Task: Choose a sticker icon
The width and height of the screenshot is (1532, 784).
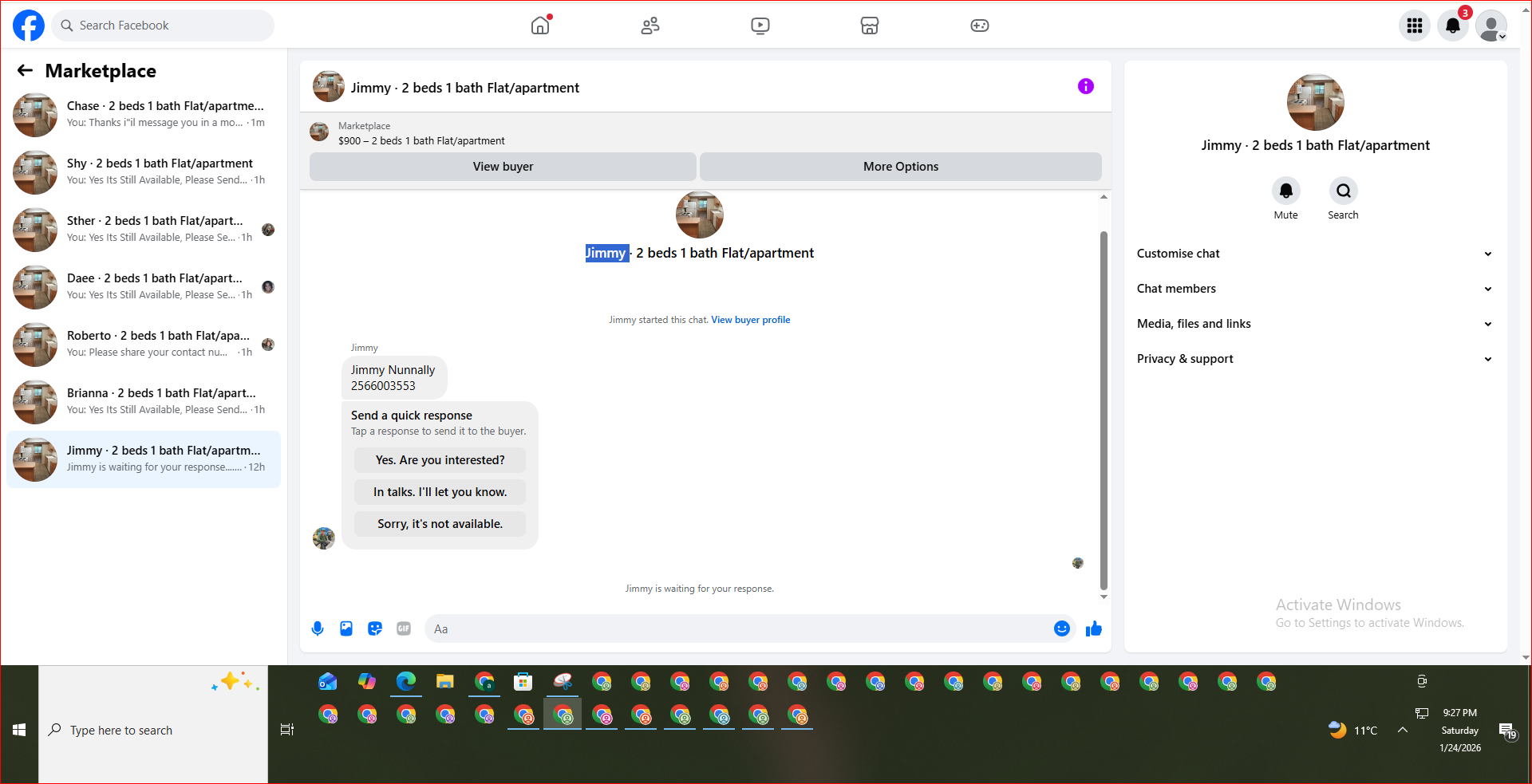Action: pyautogui.click(x=375, y=628)
